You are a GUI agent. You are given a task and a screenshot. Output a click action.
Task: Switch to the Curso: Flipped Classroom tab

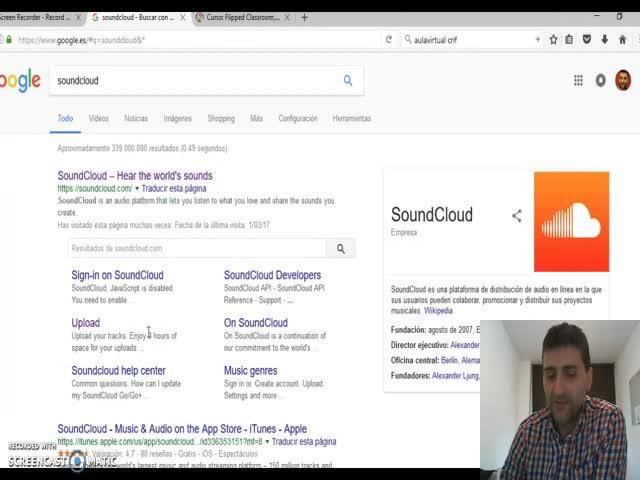coord(243,18)
